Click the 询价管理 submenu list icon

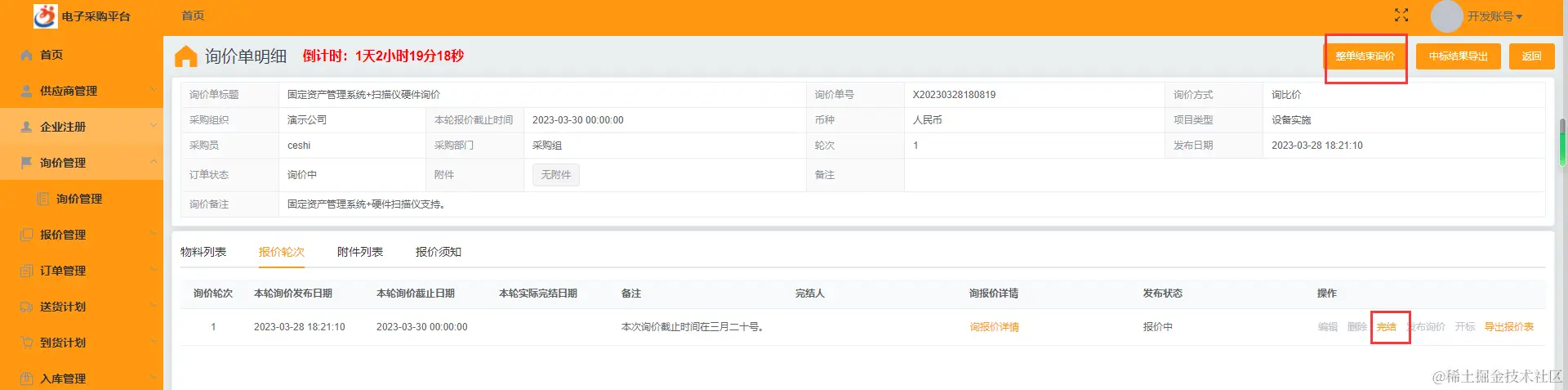coord(42,199)
